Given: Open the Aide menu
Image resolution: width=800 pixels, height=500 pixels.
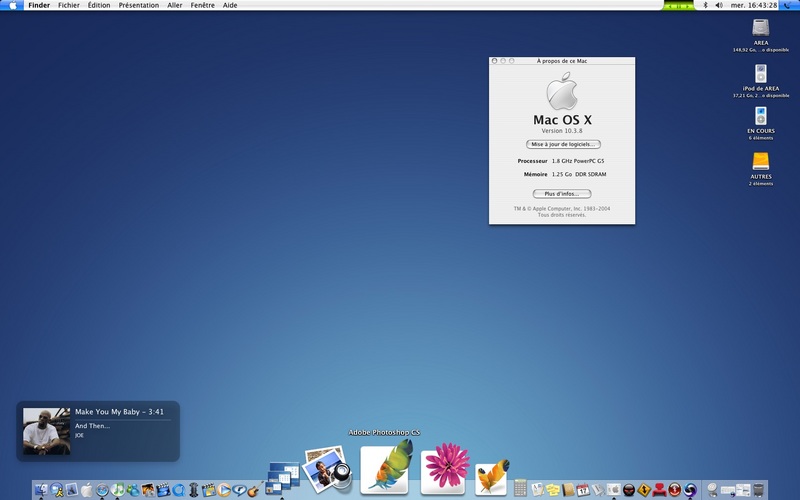Looking at the screenshot, I should (230, 5).
